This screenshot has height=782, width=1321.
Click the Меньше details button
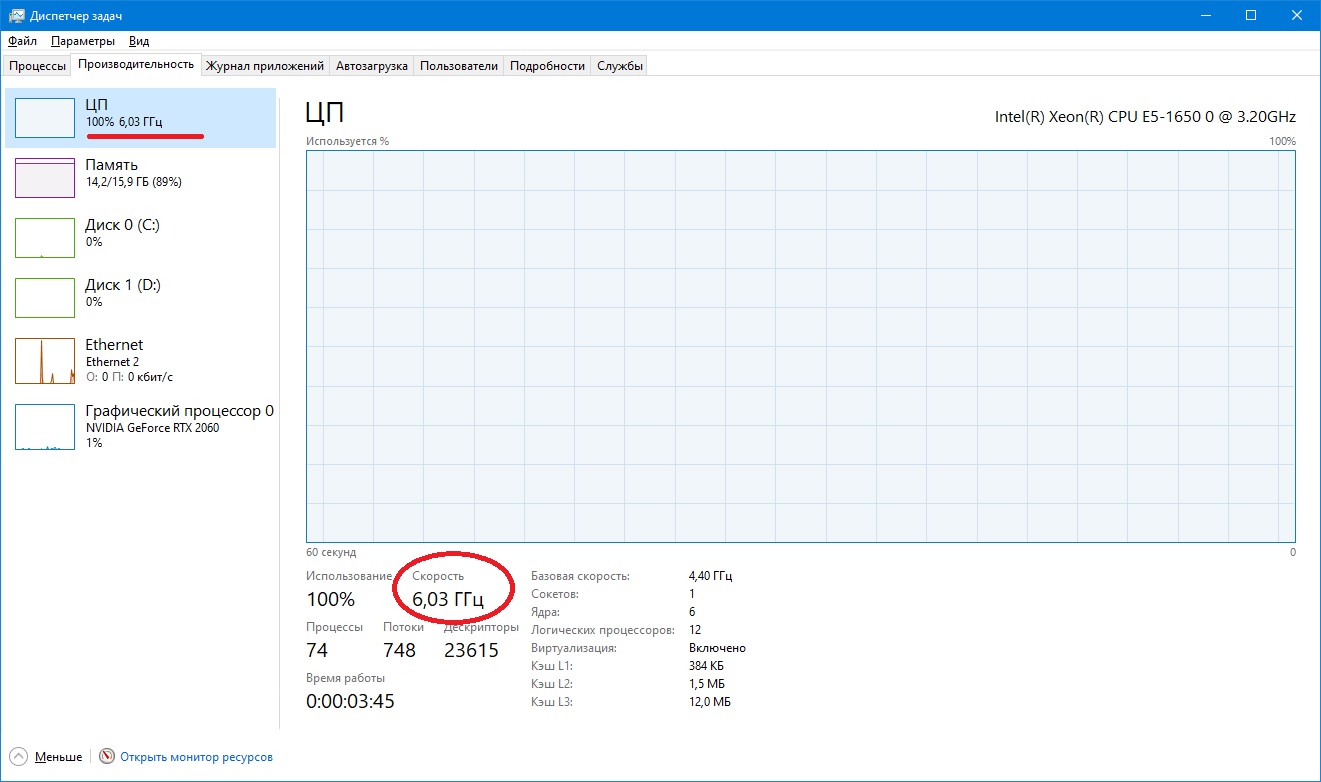pyautogui.click(x=58, y=757)
